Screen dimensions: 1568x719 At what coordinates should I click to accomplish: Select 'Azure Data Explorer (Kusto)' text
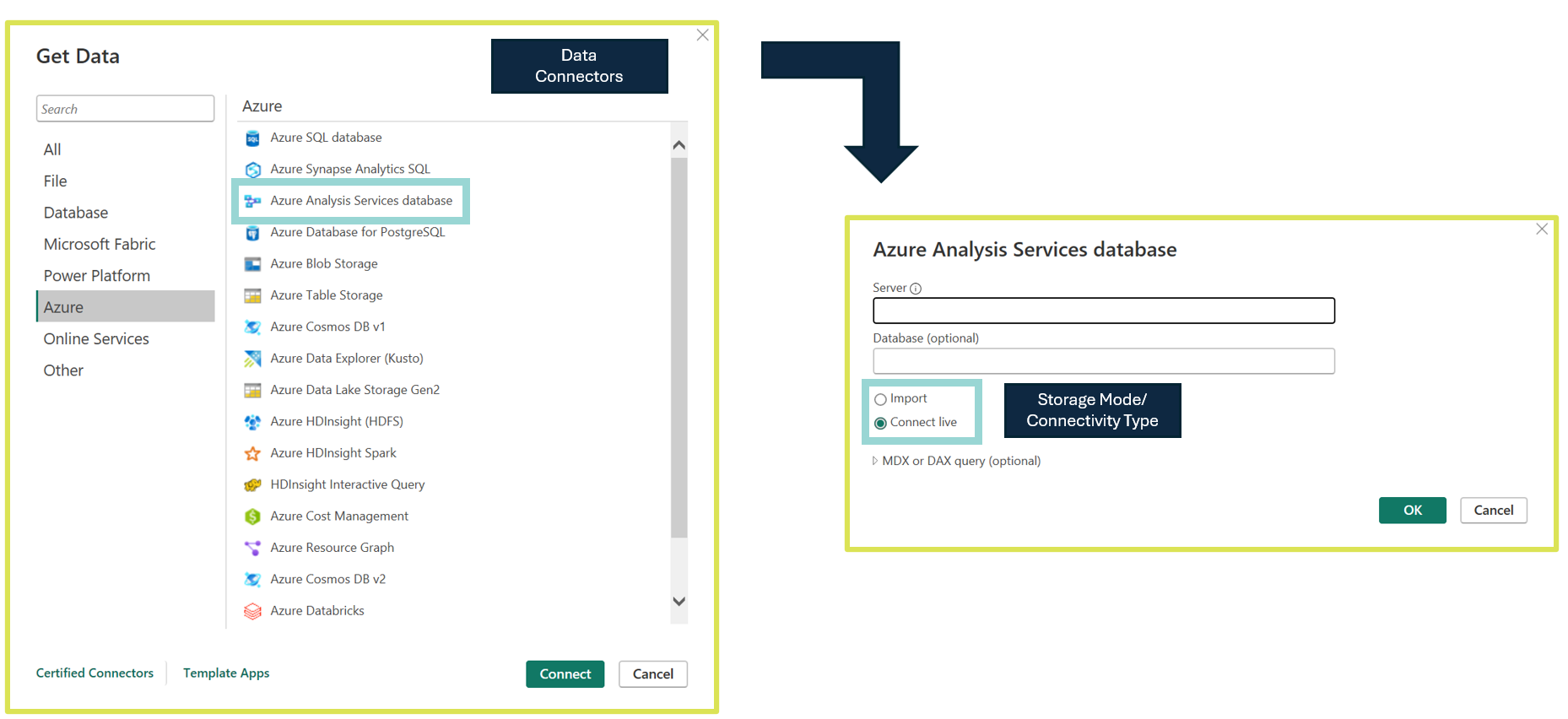coord(347,359)
